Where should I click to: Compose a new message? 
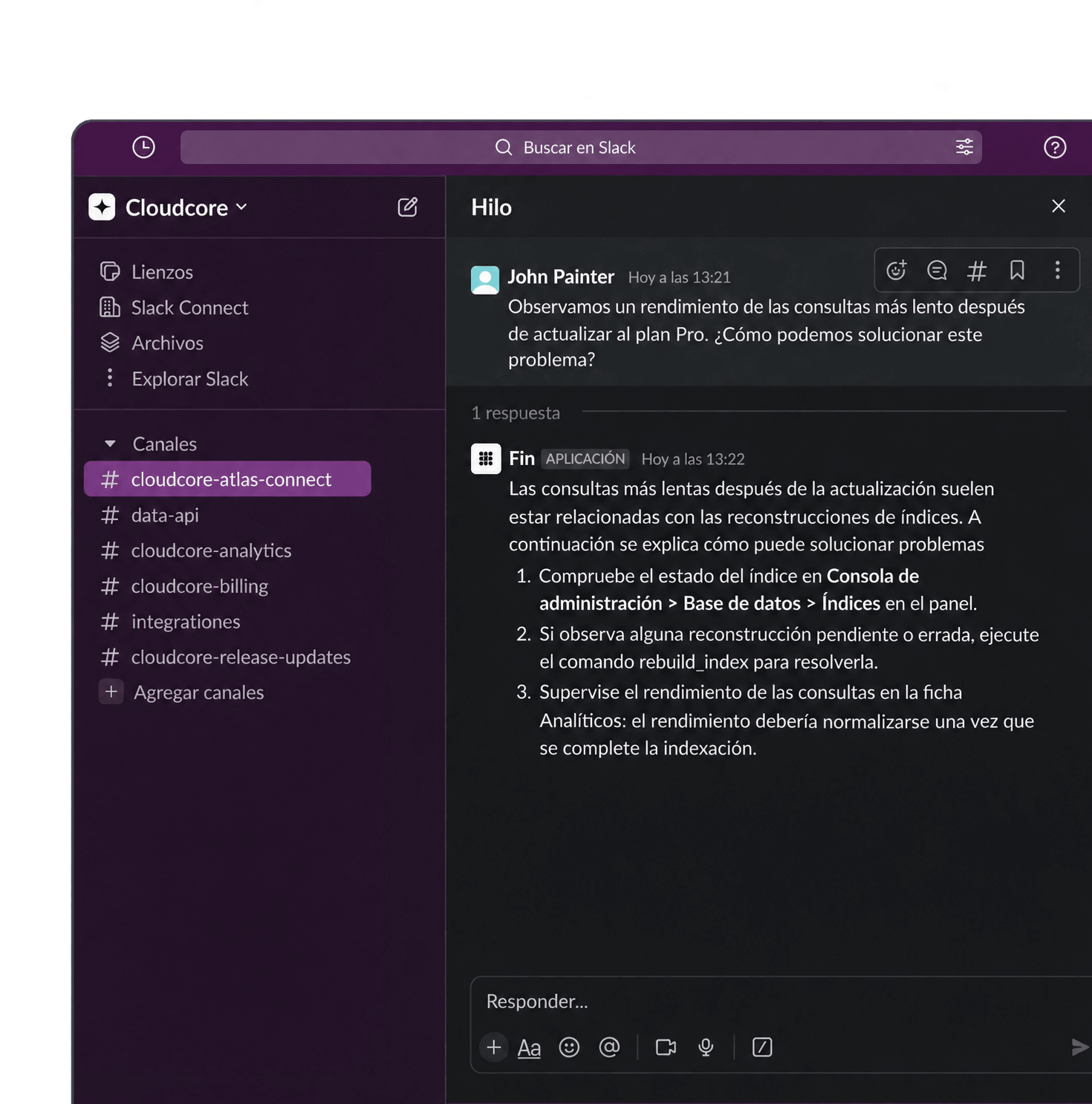point(408,207)
